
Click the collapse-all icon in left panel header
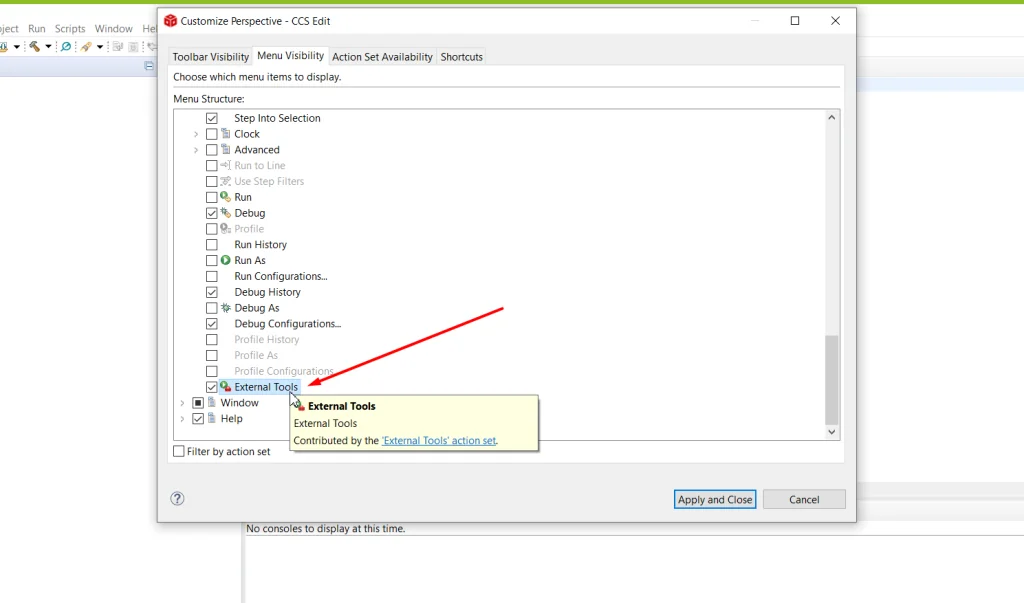tap(149, 66)
